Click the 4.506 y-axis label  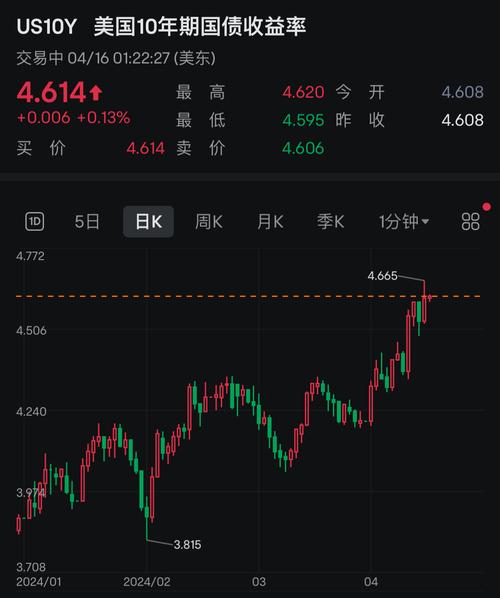coord(31,330)
